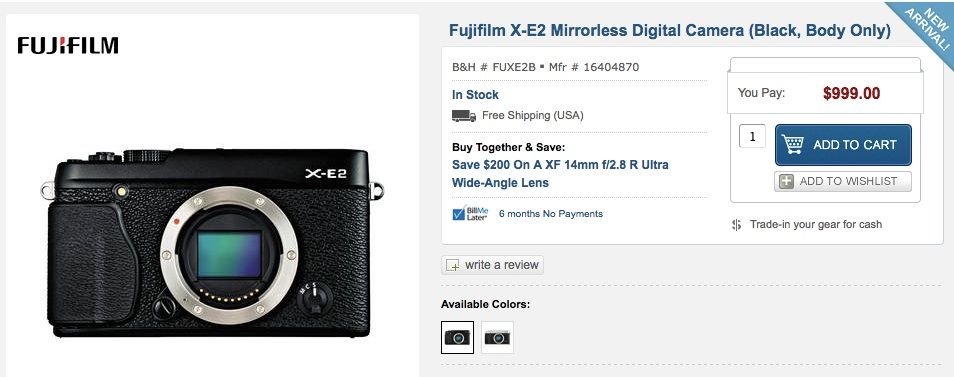Open Trade-in your gear for cash link

816,224
